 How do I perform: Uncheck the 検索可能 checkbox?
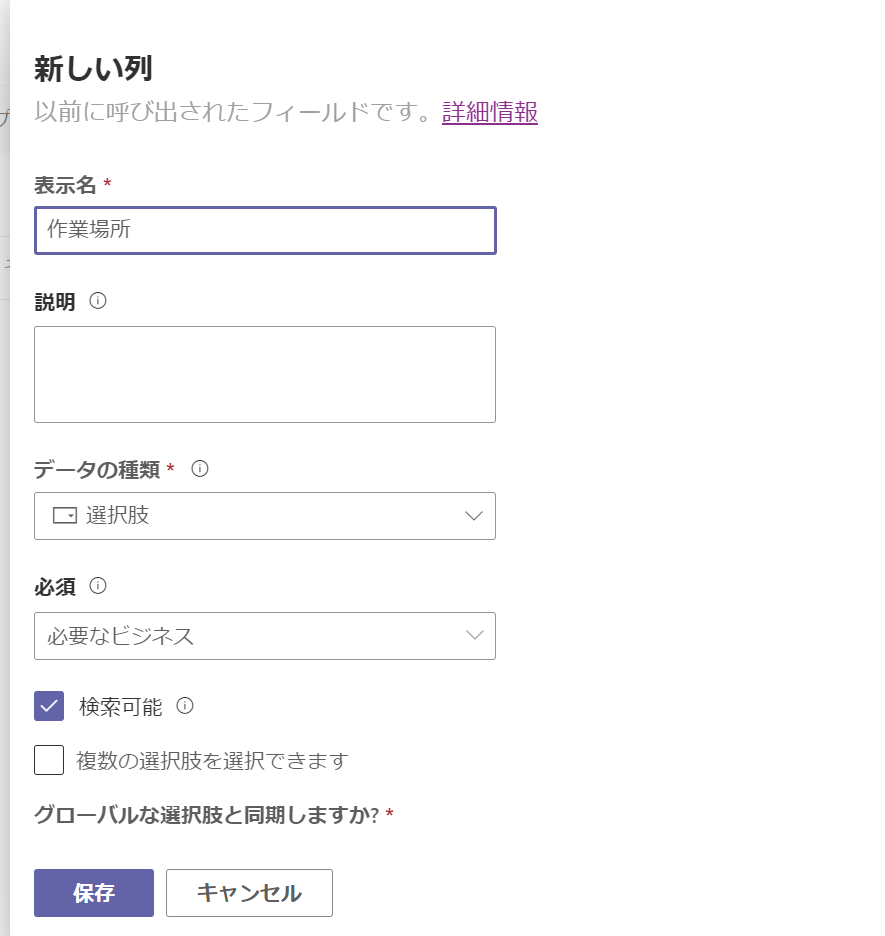point(49,706)
